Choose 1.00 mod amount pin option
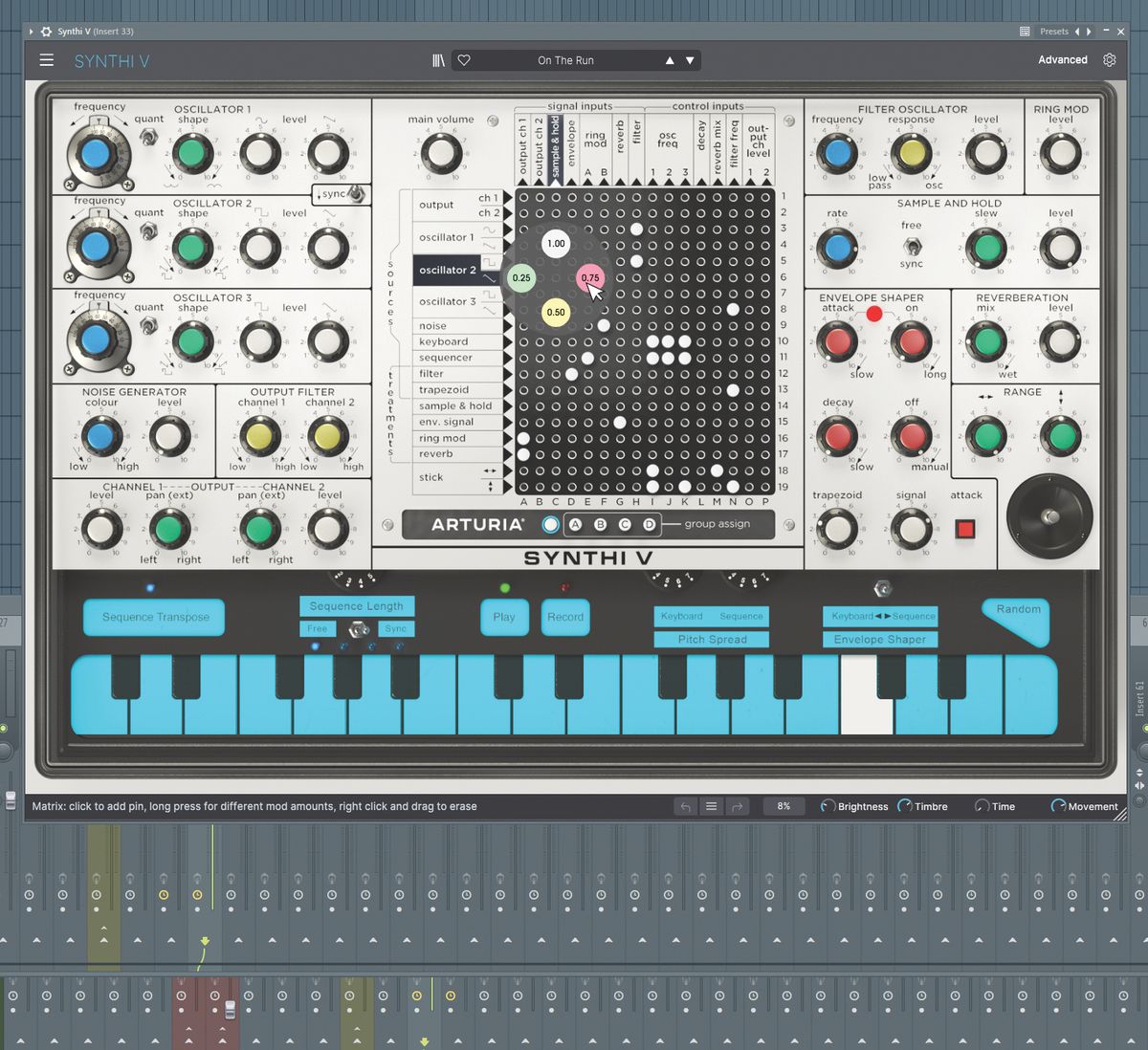 pyautogui.click(x=556, y=243)
